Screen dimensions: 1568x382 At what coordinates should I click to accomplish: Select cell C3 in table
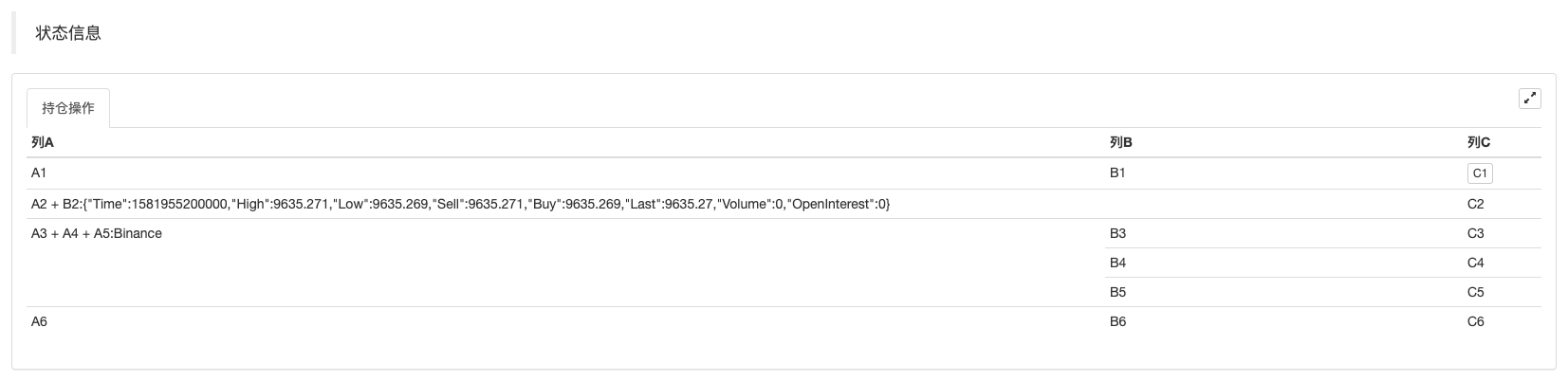click(x=1475, y=233)
